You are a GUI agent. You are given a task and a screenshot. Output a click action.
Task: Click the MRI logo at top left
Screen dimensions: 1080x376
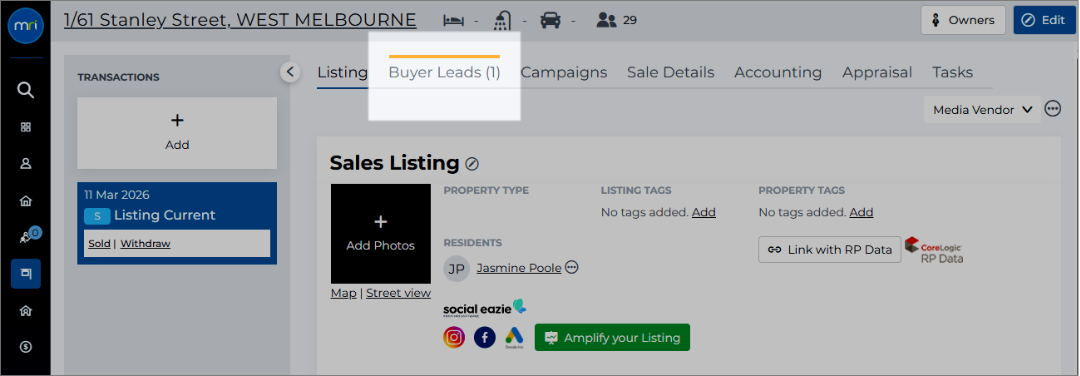[25, 25]
